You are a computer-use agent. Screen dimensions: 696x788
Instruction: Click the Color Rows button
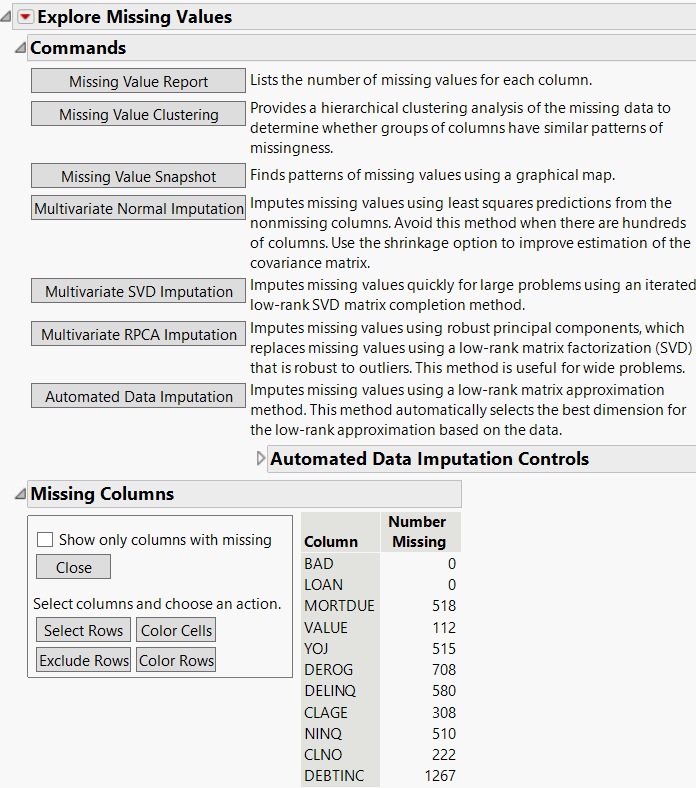176,660
